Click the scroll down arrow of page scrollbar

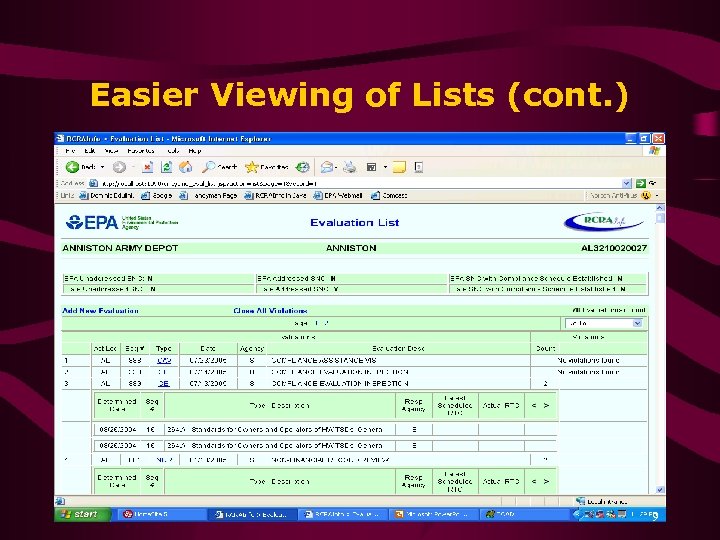pyautogui.click(x=660, y=489)
